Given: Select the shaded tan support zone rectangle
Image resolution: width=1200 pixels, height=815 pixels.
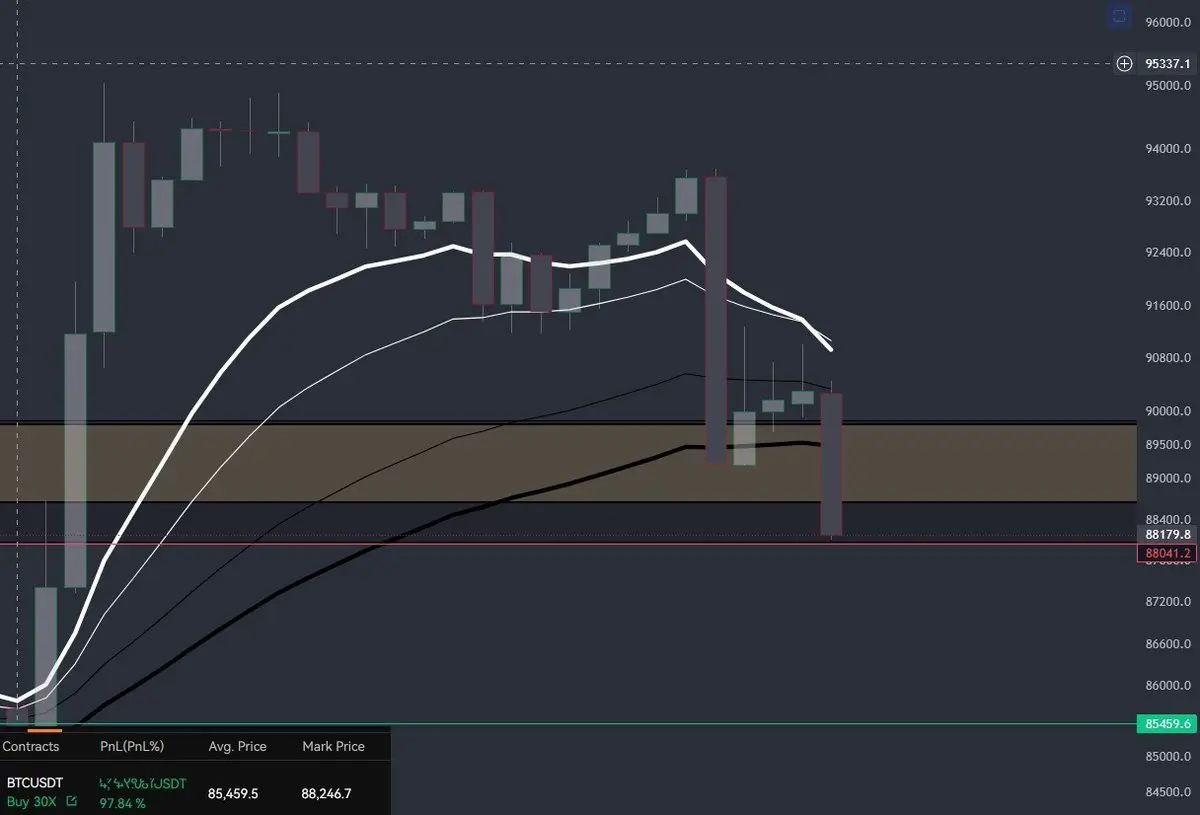Looking at the screenshot, I should (x=568, y=462).
